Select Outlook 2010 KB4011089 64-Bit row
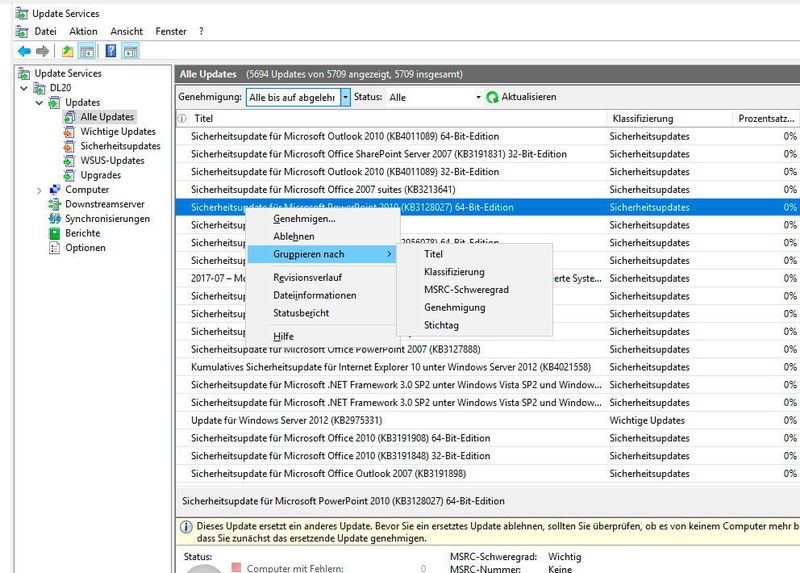The height and width of the screenshot is (573, 800). (x=488, y=136)
